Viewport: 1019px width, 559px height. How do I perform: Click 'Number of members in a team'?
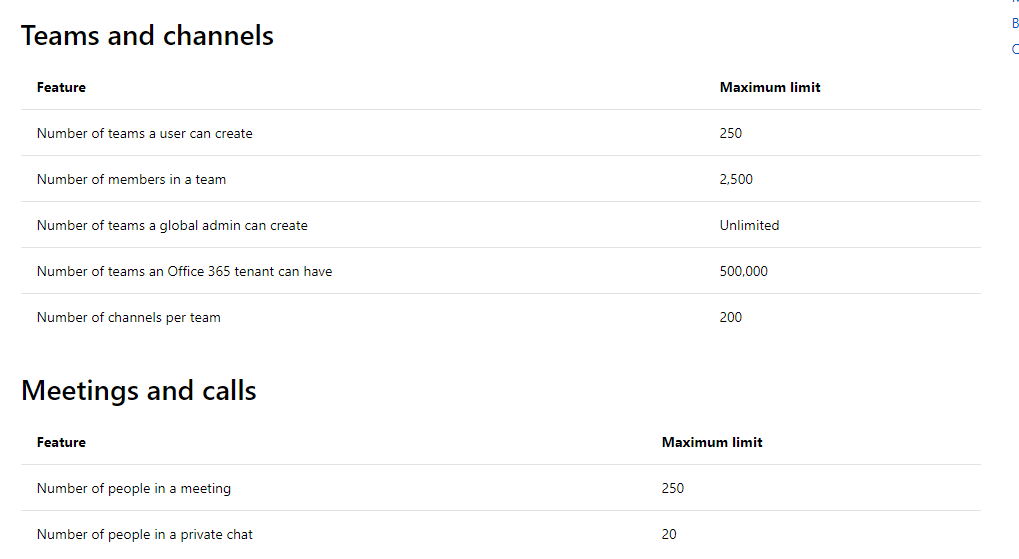(x=131, y=179)
